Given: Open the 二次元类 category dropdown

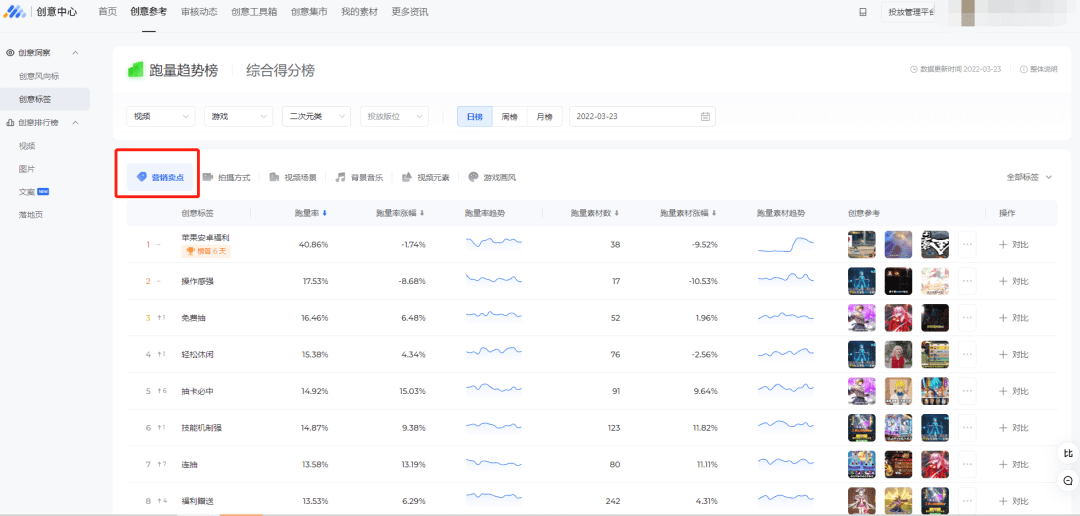Looking at the screenshot, I should coord(316,116).
